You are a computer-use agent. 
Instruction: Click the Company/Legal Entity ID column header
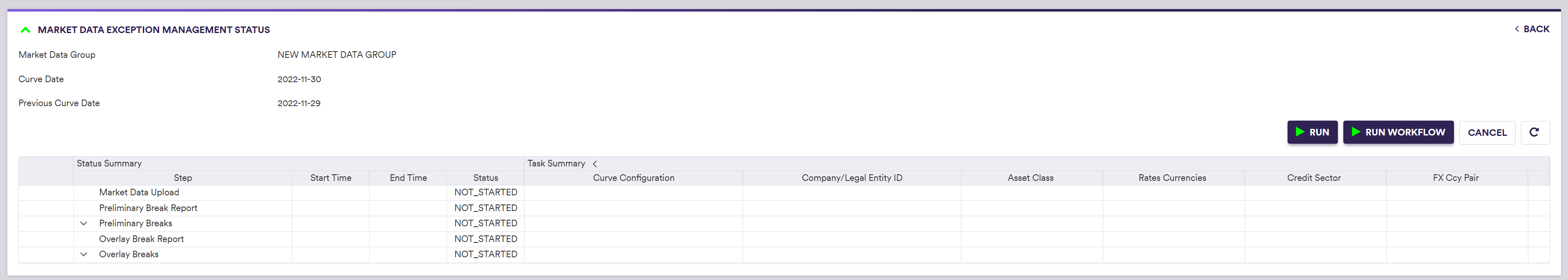click(x=852, y=178)
